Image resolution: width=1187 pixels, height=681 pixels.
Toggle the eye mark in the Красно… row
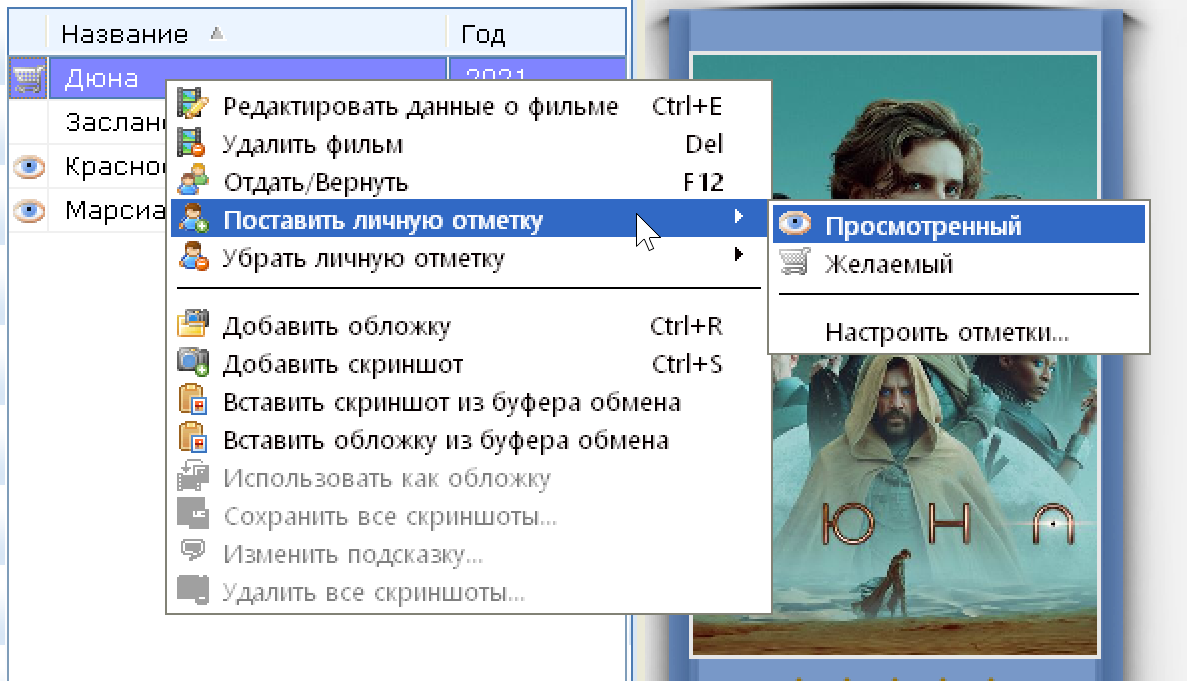(x=29, y=166)
